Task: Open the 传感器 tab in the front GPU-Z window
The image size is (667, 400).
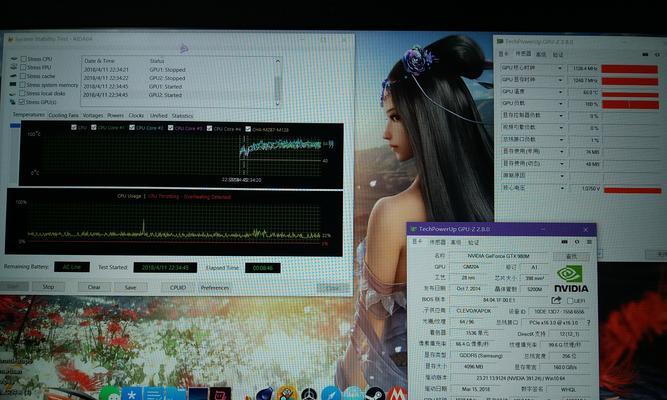Action: [x=437, y=242]
